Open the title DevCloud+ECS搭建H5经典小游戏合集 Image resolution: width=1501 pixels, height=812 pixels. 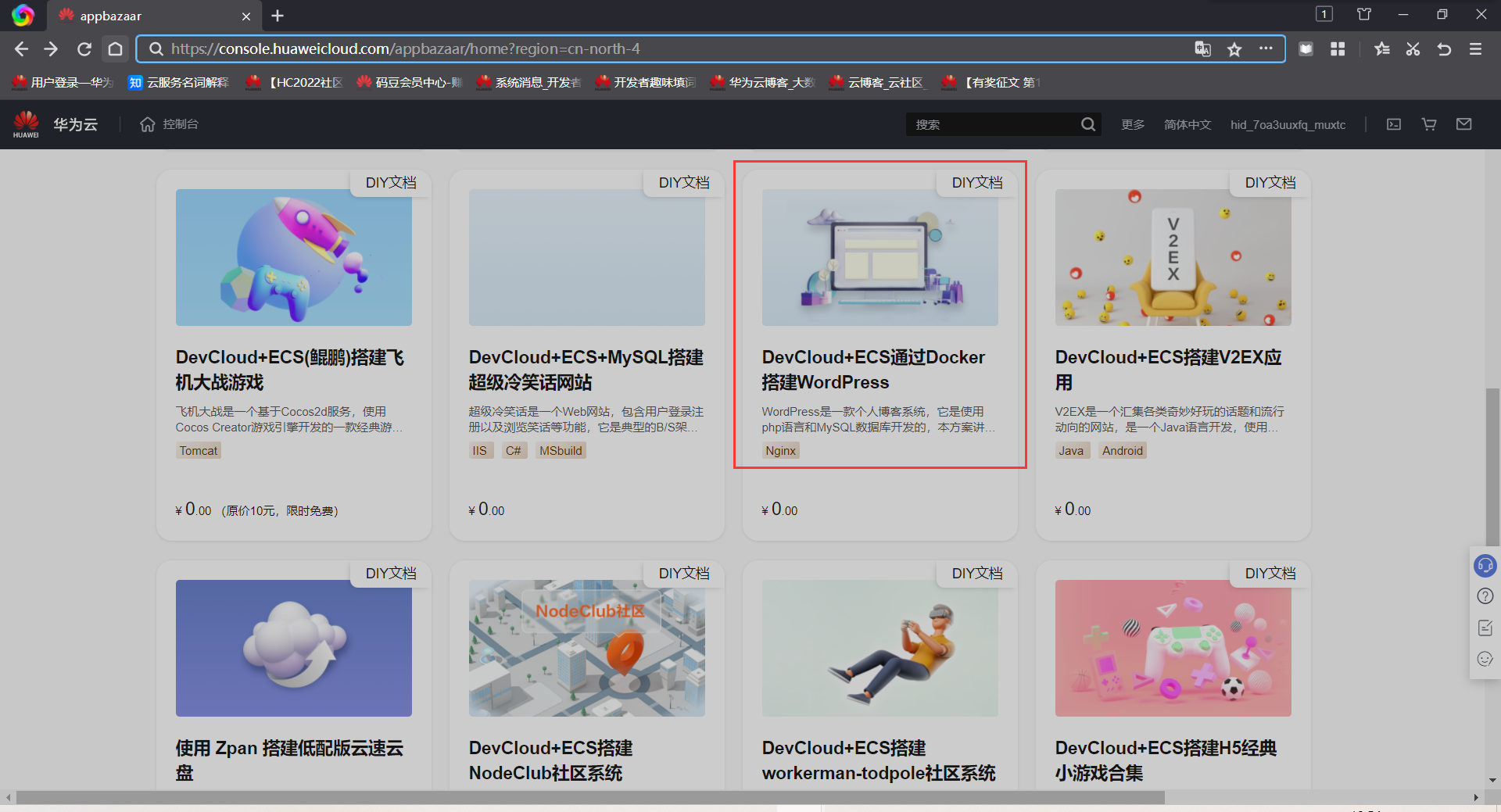(1166, 760)
